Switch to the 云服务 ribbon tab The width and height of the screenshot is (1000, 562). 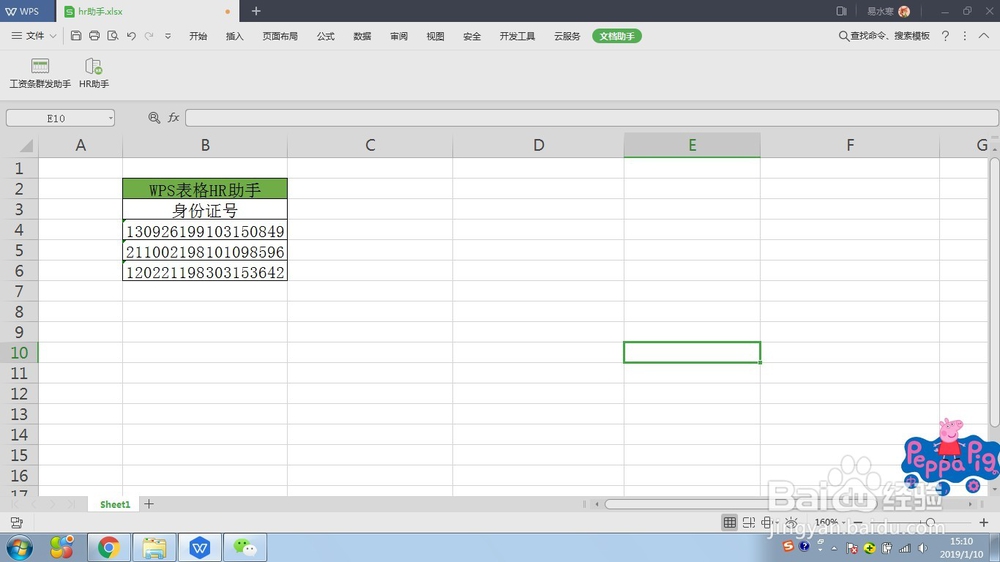(x=567, y=36)
